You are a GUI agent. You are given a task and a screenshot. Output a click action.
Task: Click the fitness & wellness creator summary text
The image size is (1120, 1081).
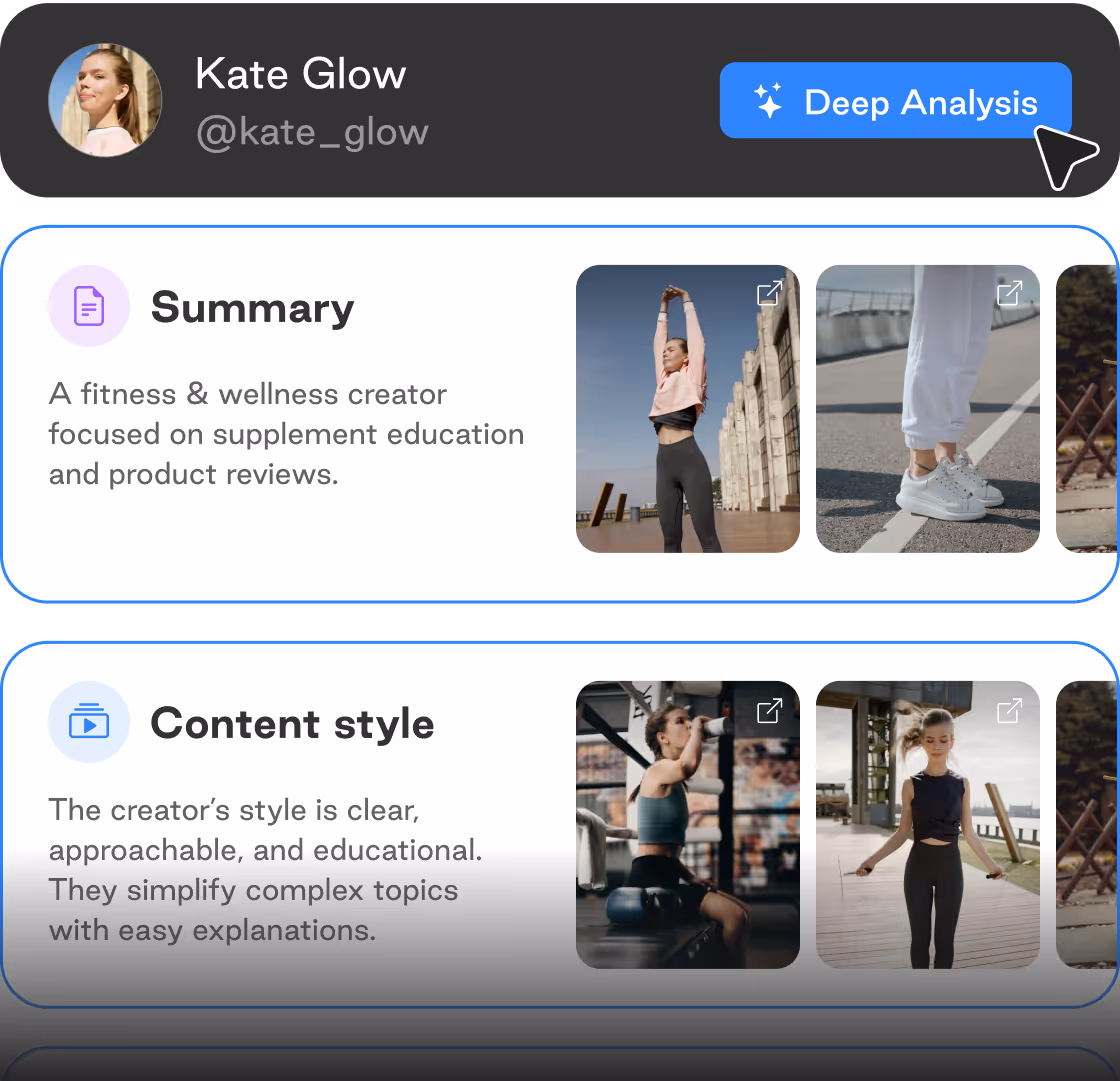(286, 434)
